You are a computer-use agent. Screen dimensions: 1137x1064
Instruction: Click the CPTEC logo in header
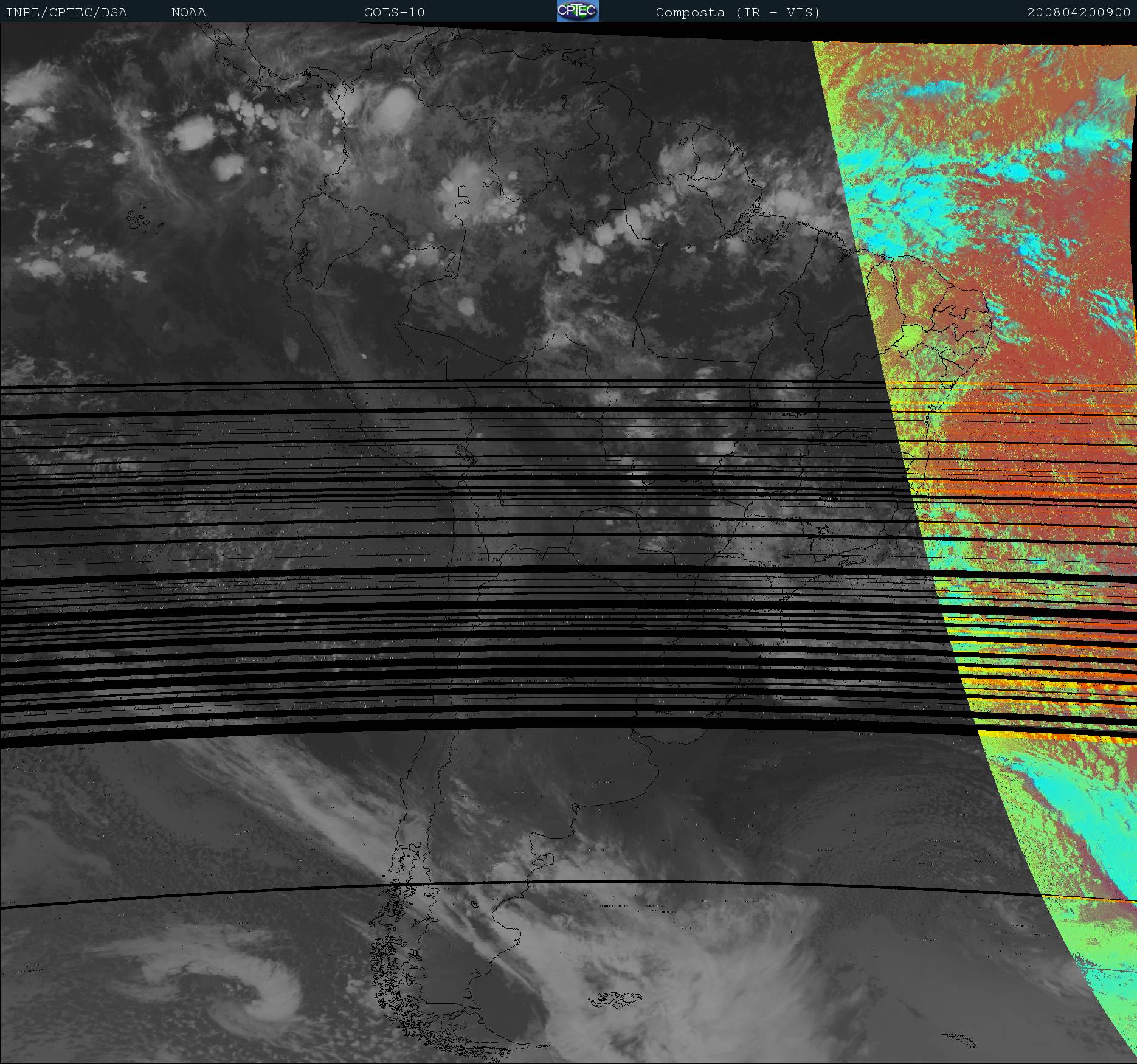point(578,11)
